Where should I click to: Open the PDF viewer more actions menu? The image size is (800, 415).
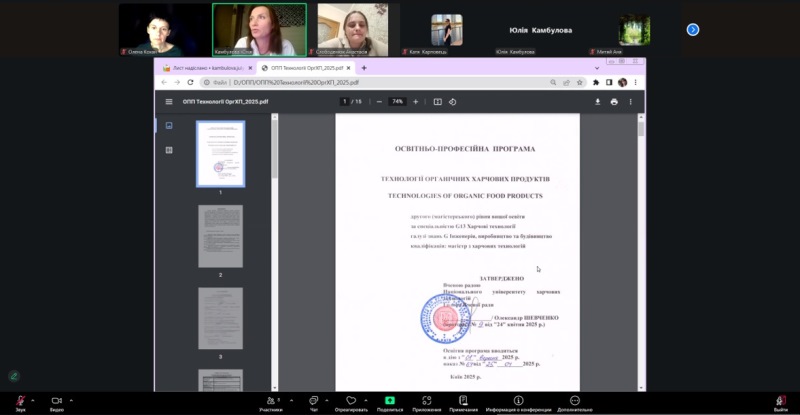click(x=631, y=101)
